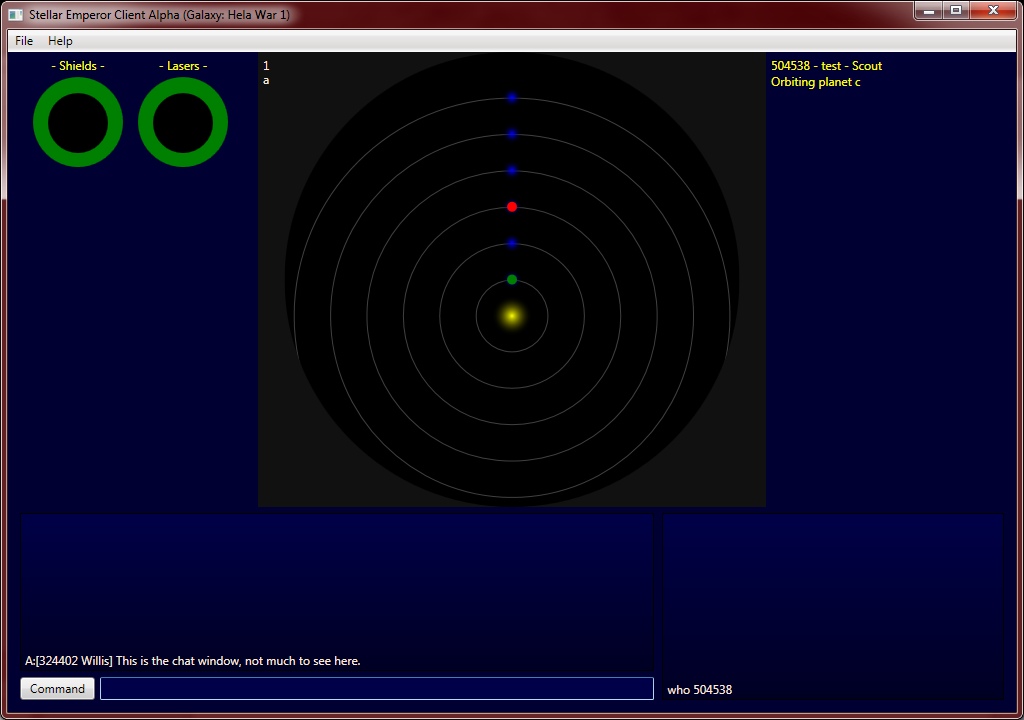The height and width of the screenshot is (720, 1024).
Task: Minimize the Stellar Emperor window
Action: [x=928, y=10]
